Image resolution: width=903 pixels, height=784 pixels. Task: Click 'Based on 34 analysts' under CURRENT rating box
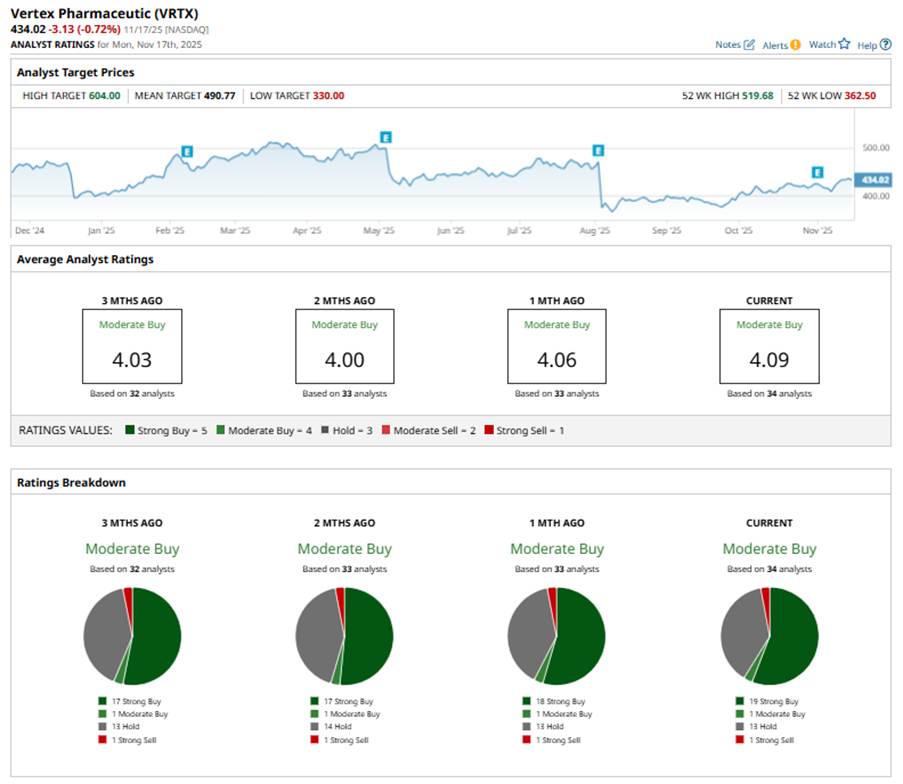pyautogui.click(x=769, y=393)
